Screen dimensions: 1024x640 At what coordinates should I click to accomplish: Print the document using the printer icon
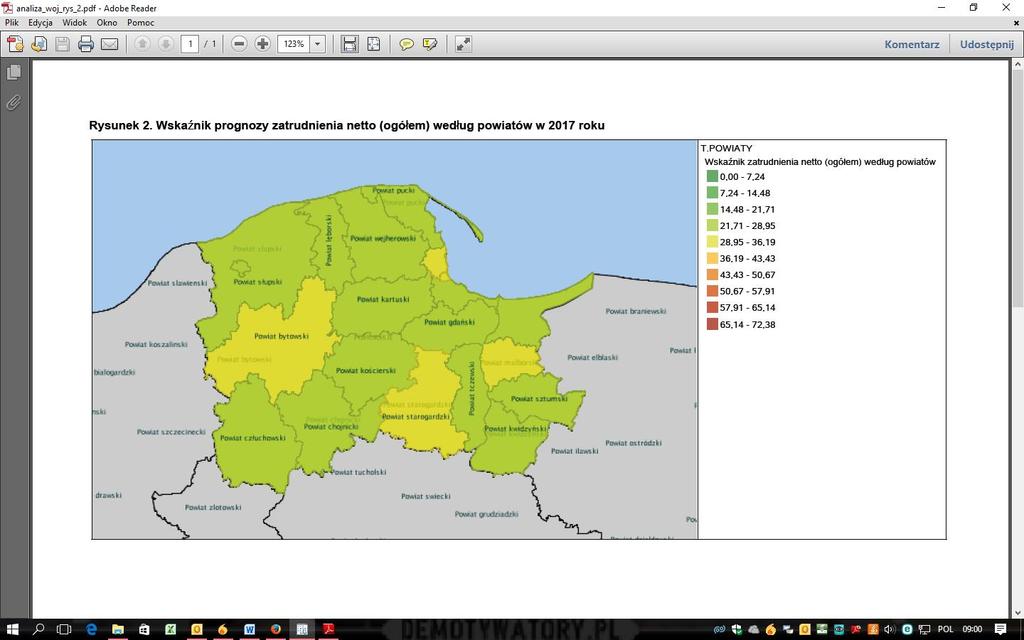pyautogui.click(x=86, y=44)
